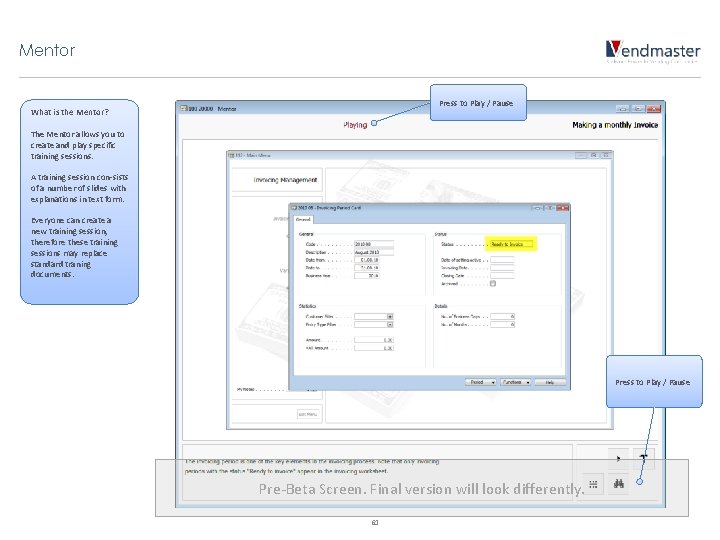
Task: Click the play arrow button in Mentor controls
Action: 619,458
